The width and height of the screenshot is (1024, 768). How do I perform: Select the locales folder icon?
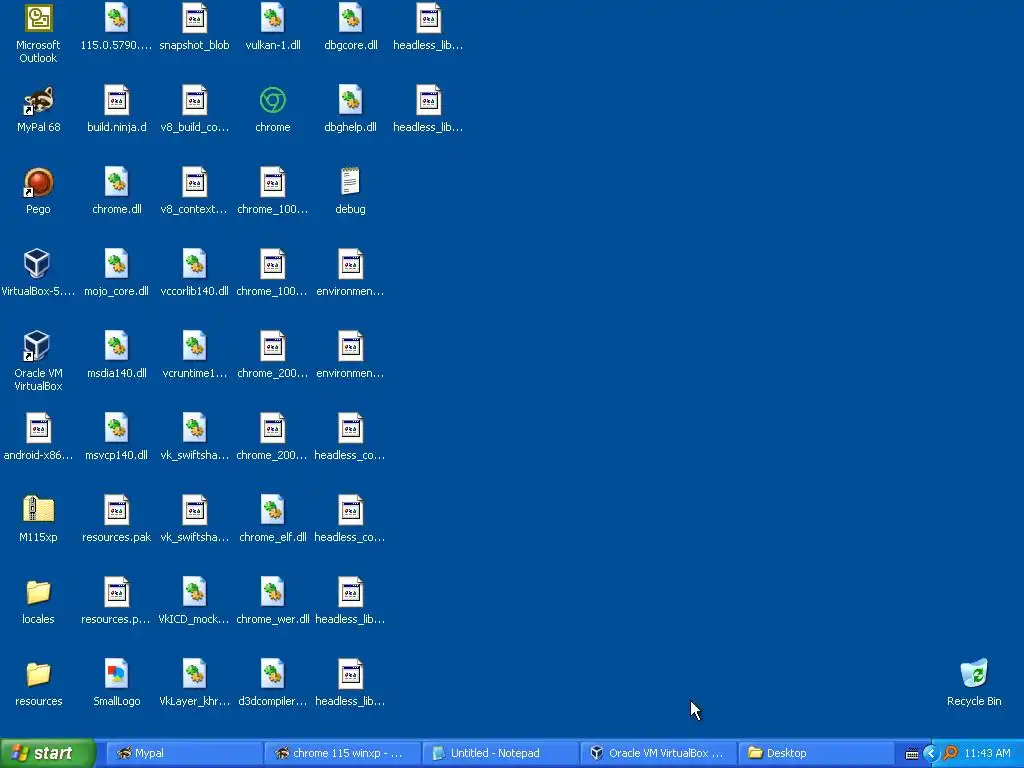point(38,592)
